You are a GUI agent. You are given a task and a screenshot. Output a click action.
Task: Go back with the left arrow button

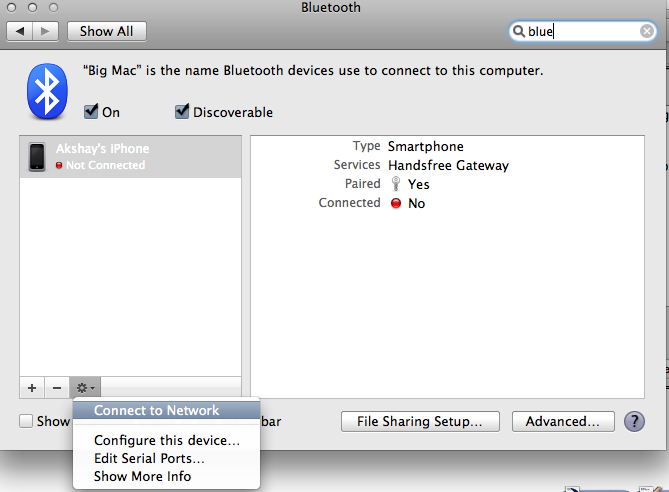(x=20, y=31)
